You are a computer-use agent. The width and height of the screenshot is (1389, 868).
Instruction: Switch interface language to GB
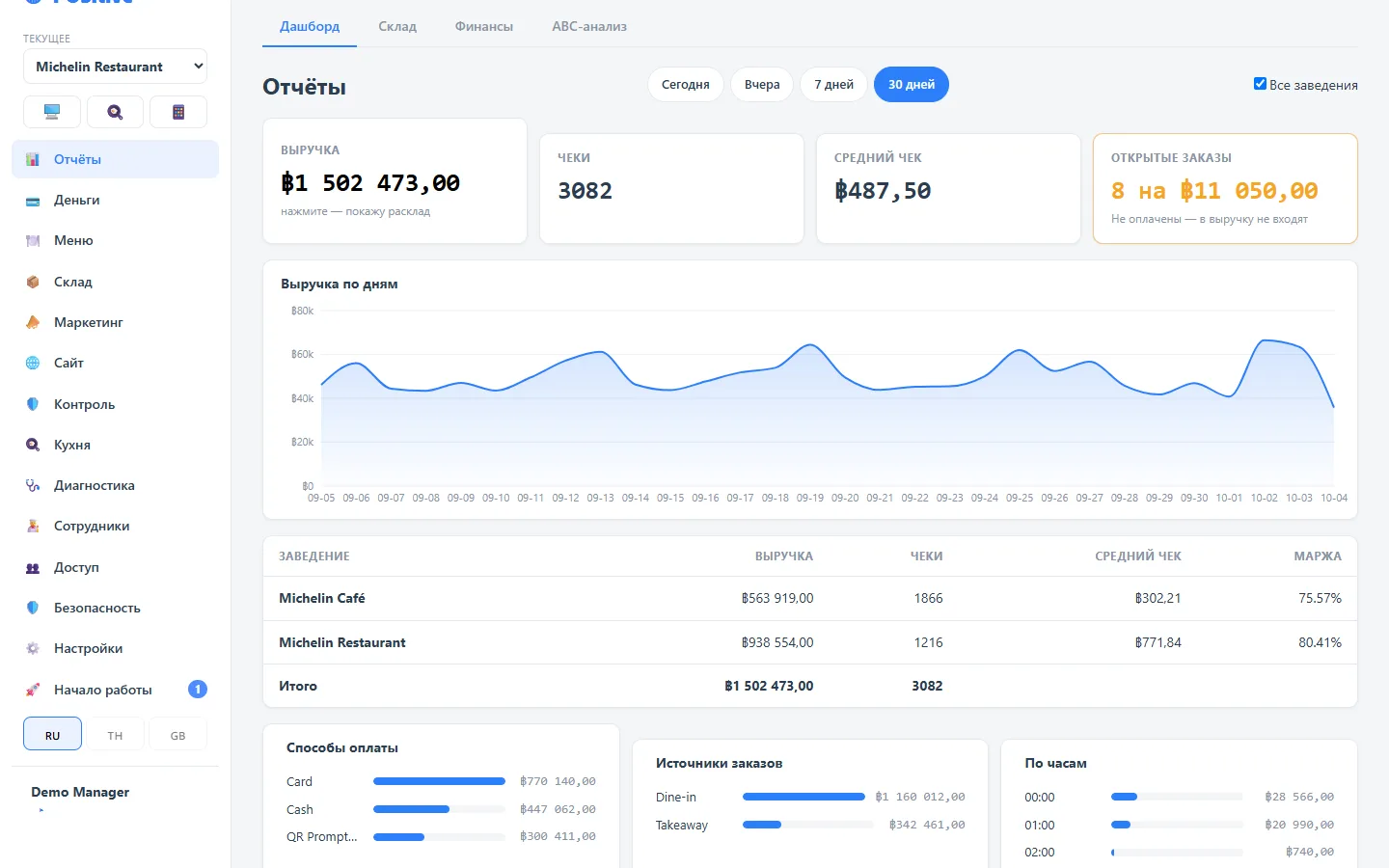tap(177, 735)
